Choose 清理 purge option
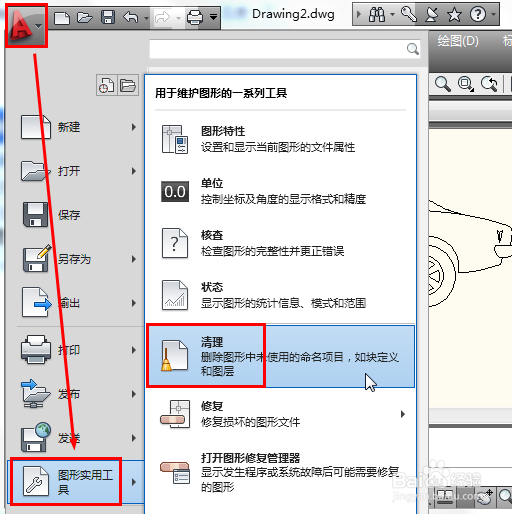Screen dimensions: 512x514 pyautogui.click(x=281, y=356)
